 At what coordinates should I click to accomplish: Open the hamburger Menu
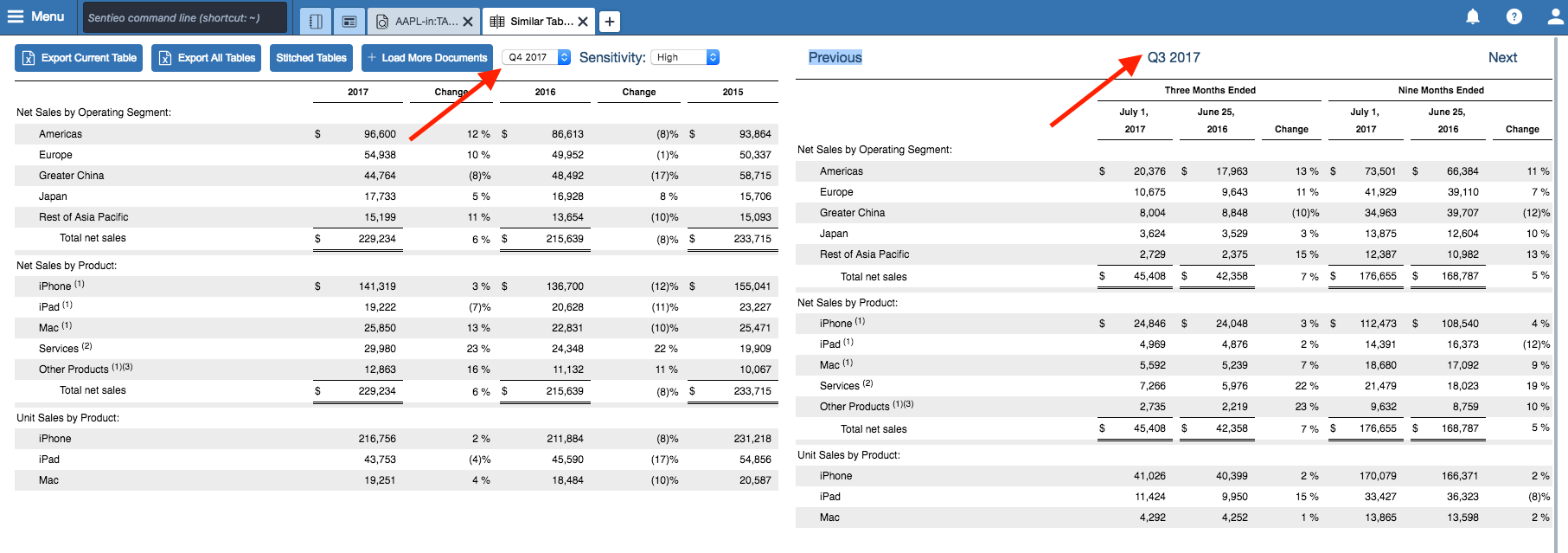point(35,16)
